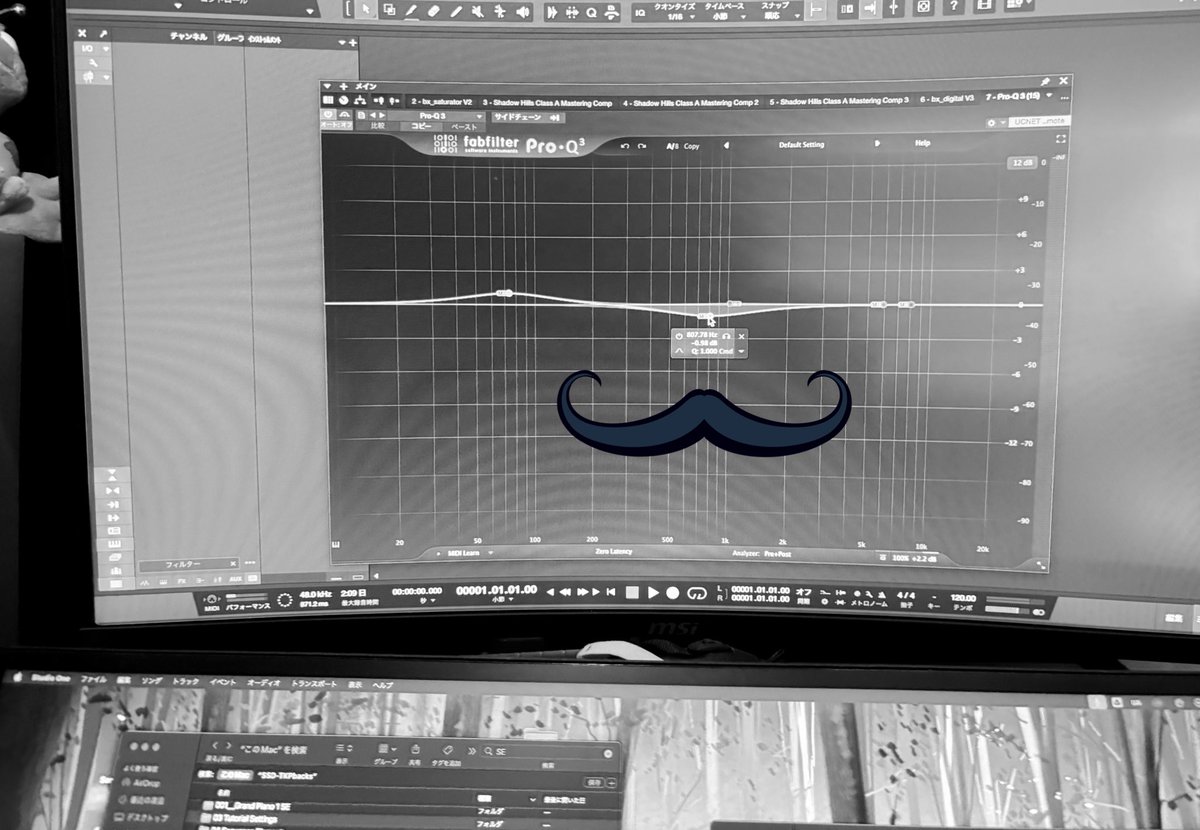Open the Pro-Q 3 Help menu

[922, 143]
